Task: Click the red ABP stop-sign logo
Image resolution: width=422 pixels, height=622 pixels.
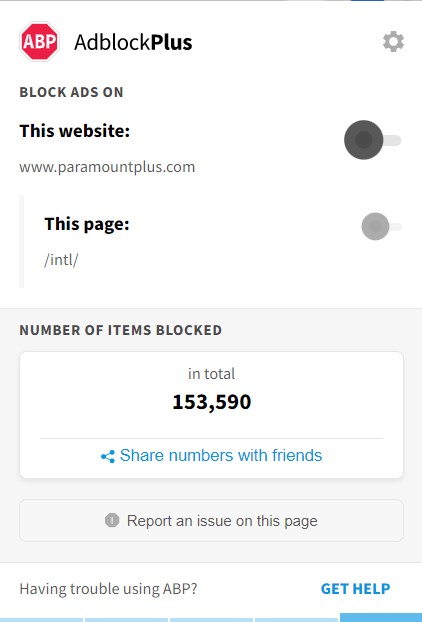Action: [x=39, y=42]
